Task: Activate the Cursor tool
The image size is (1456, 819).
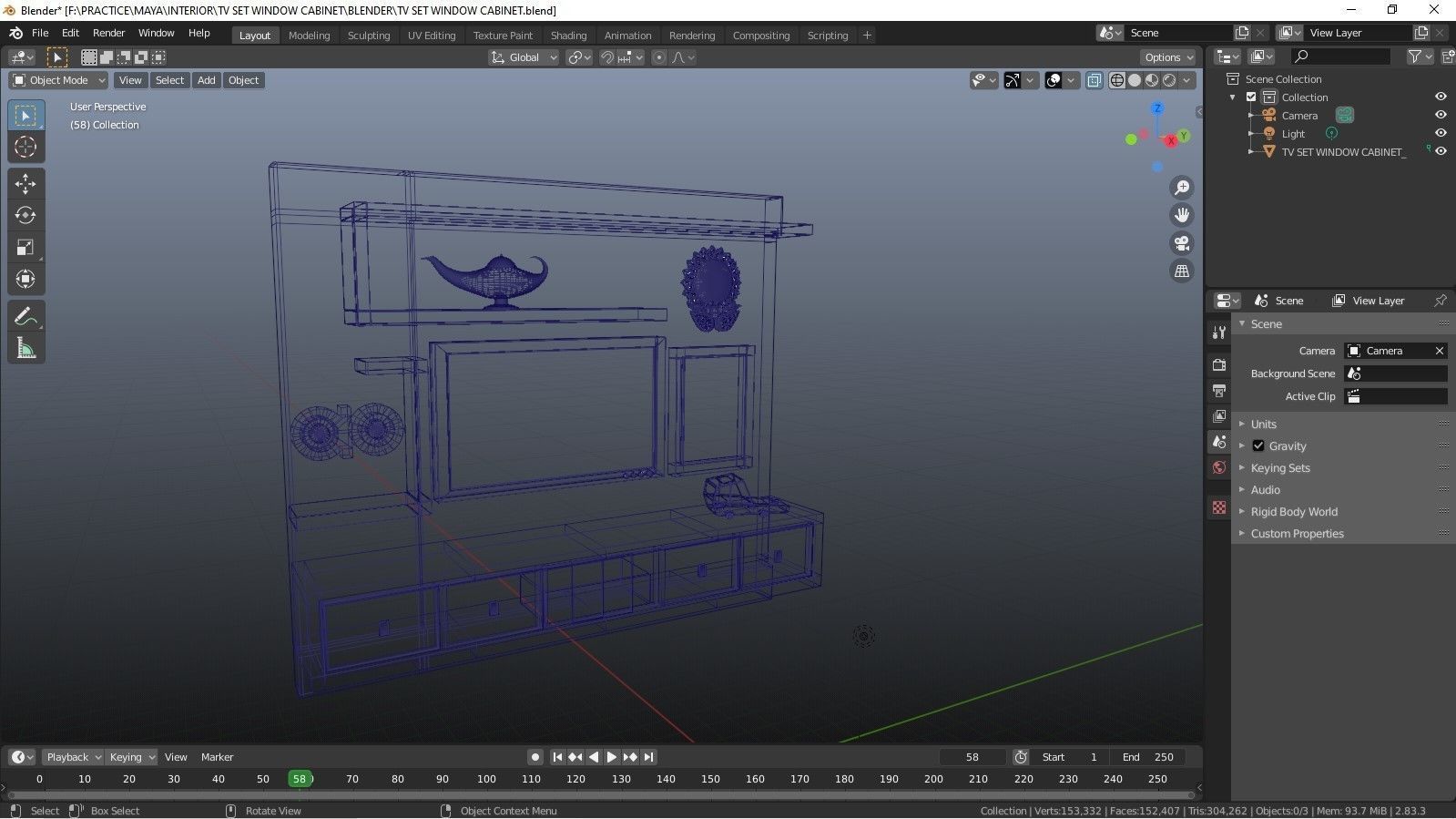Action: click(x=25, y=147)
